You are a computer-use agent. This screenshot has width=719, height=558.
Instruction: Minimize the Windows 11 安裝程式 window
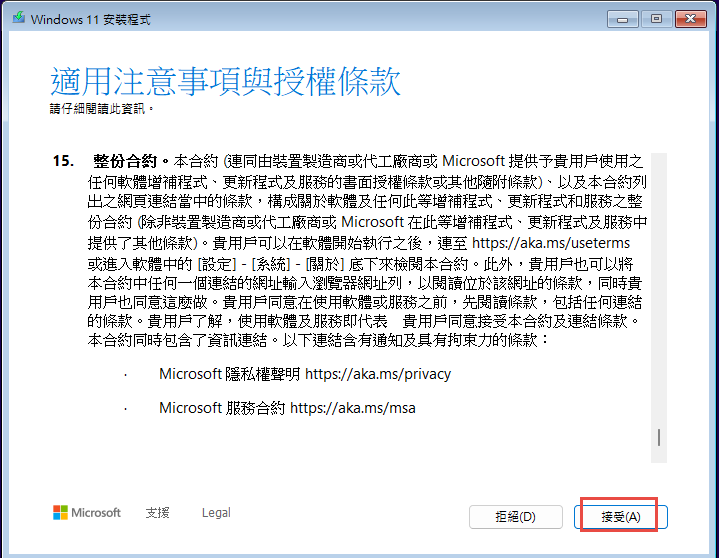tap(622, 19)
